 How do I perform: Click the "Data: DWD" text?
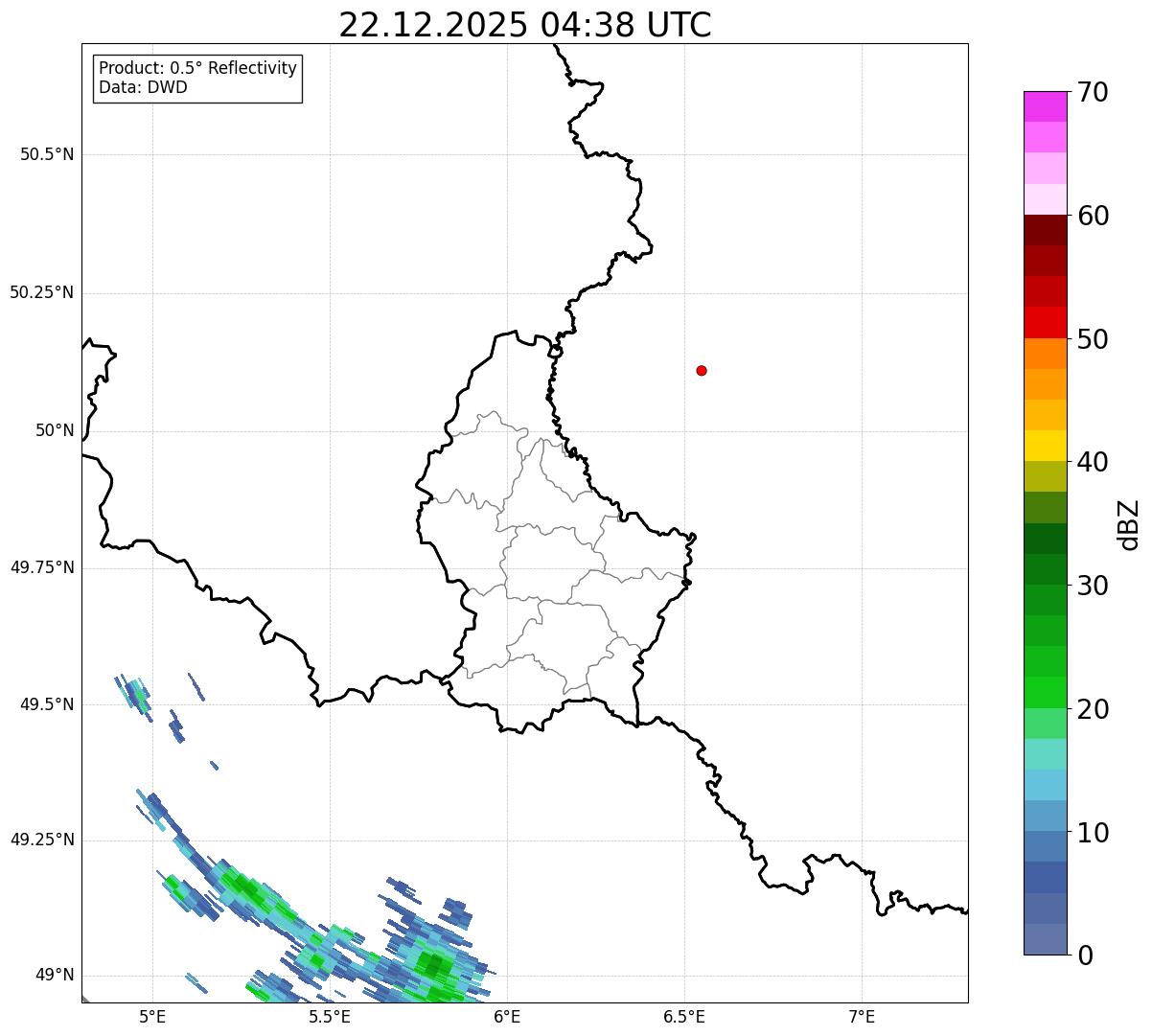(143, 88)
